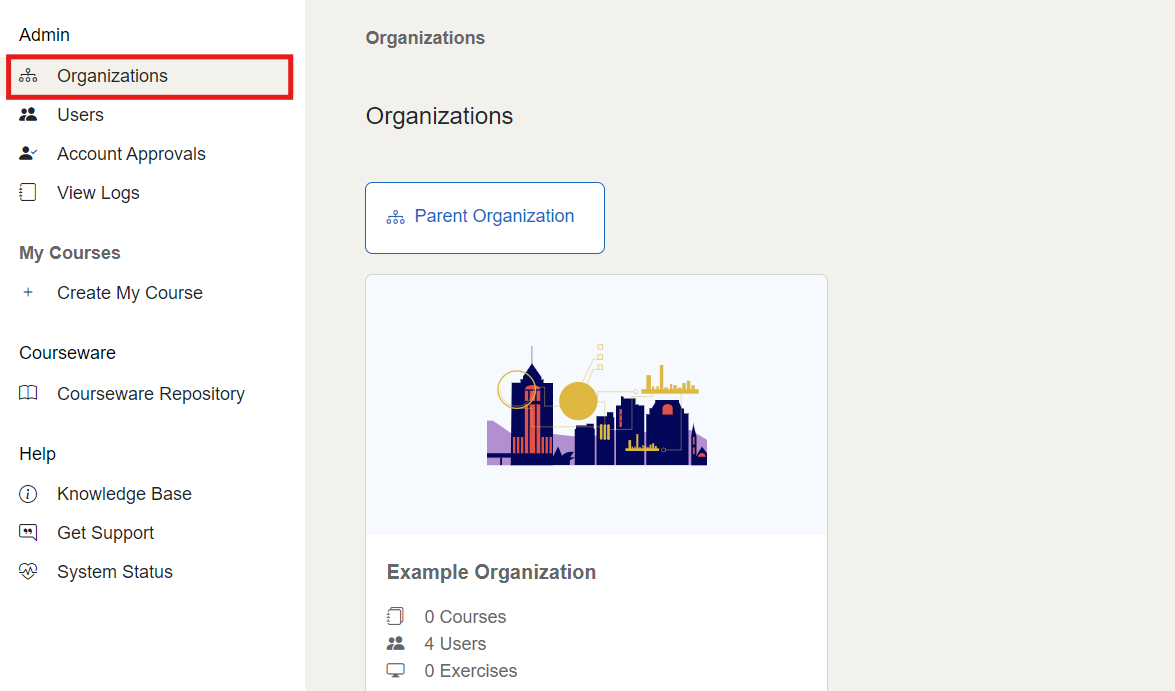Click the '0 Exercises' text on card

[x=471, y=671]
